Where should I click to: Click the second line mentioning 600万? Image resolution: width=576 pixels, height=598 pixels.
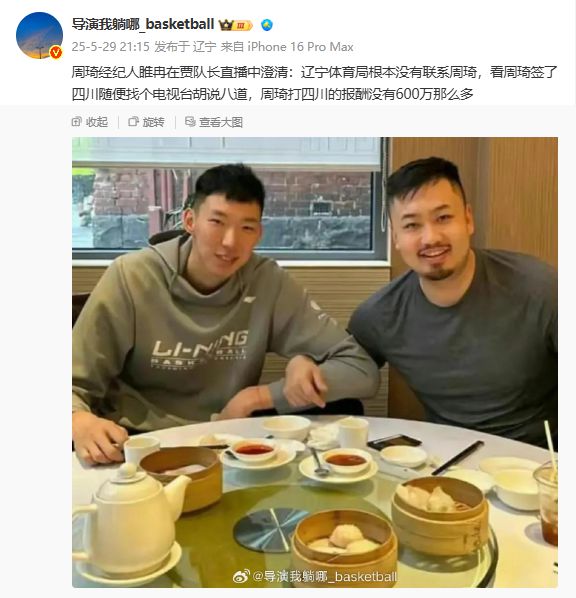pos(272,94)
